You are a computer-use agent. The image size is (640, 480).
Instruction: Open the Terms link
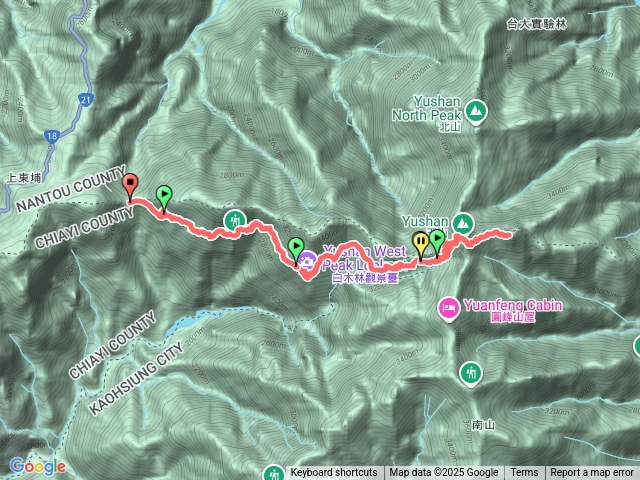524,473
